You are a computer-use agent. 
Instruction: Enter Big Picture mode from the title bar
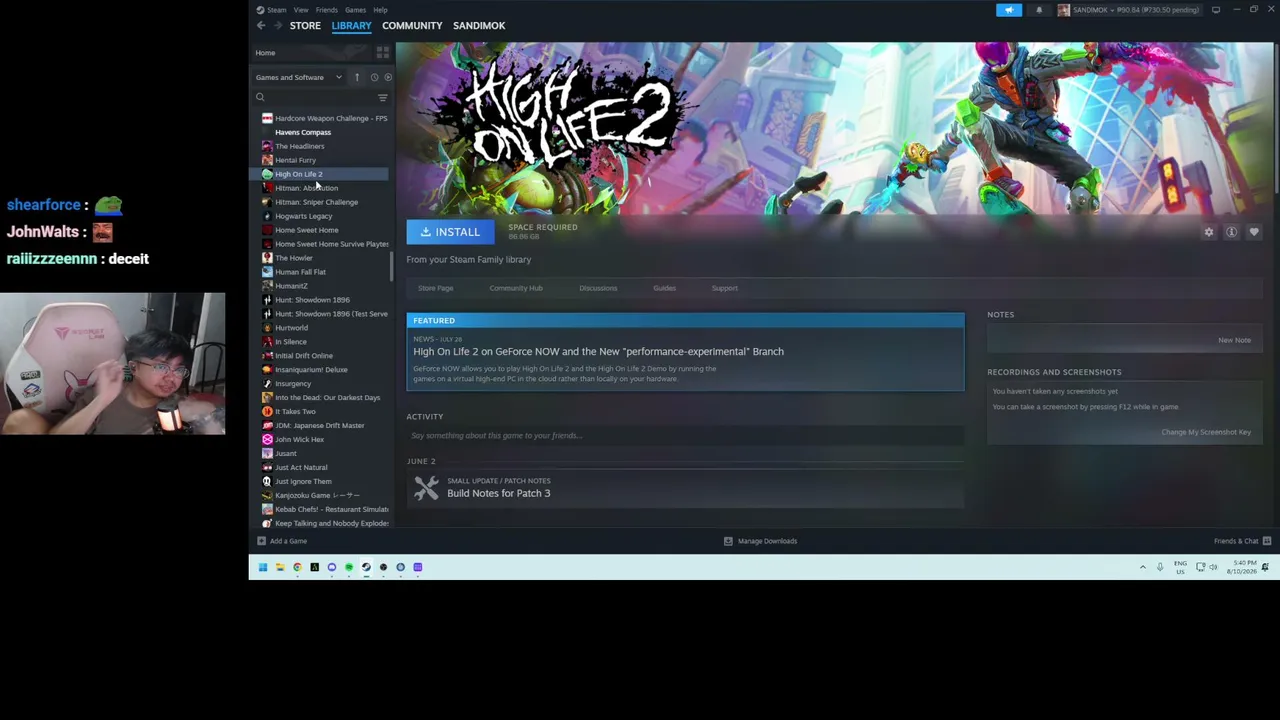click(x=1216, y=10)
